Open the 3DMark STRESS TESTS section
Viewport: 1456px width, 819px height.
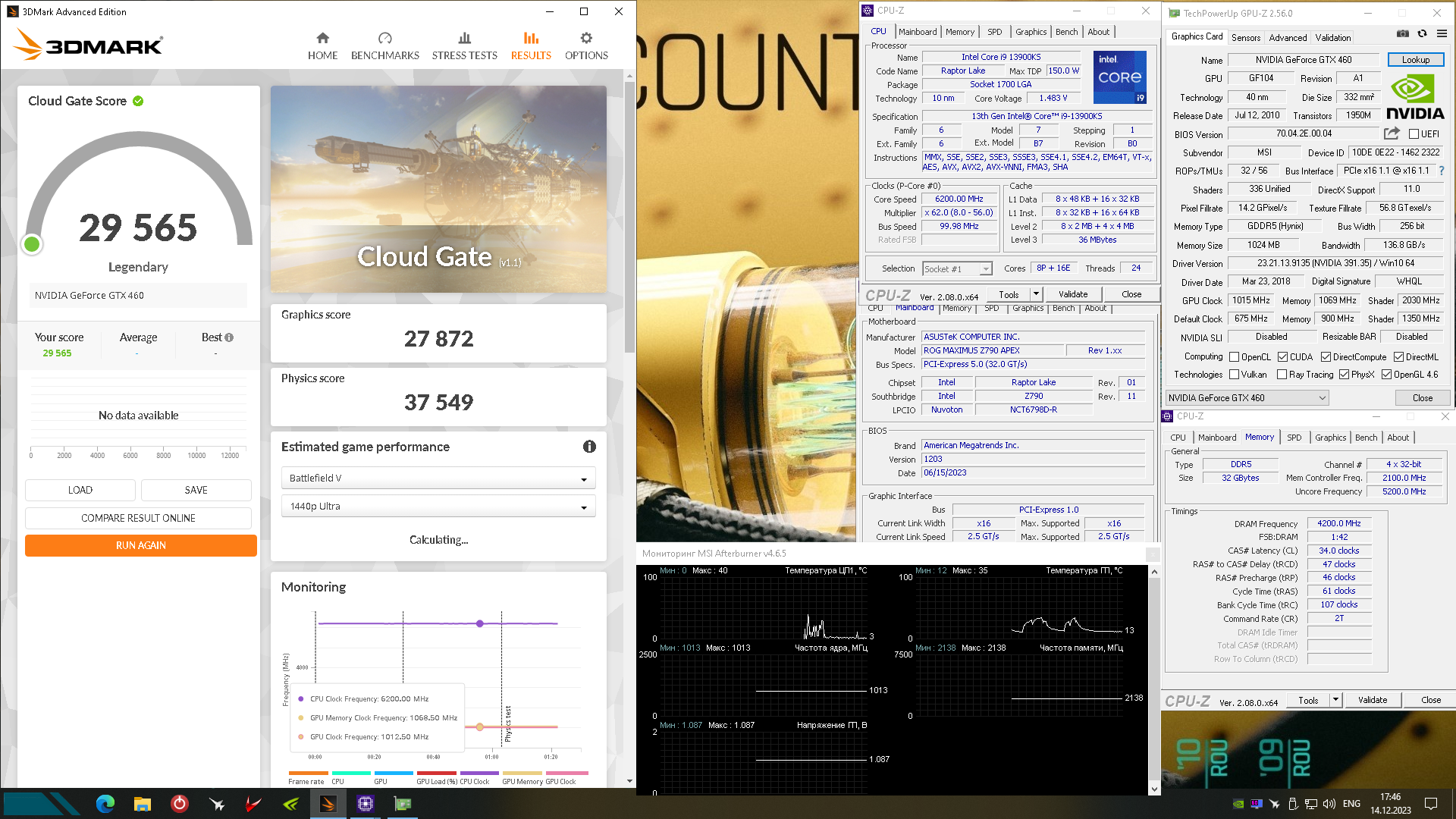click(x=464, y=46)
